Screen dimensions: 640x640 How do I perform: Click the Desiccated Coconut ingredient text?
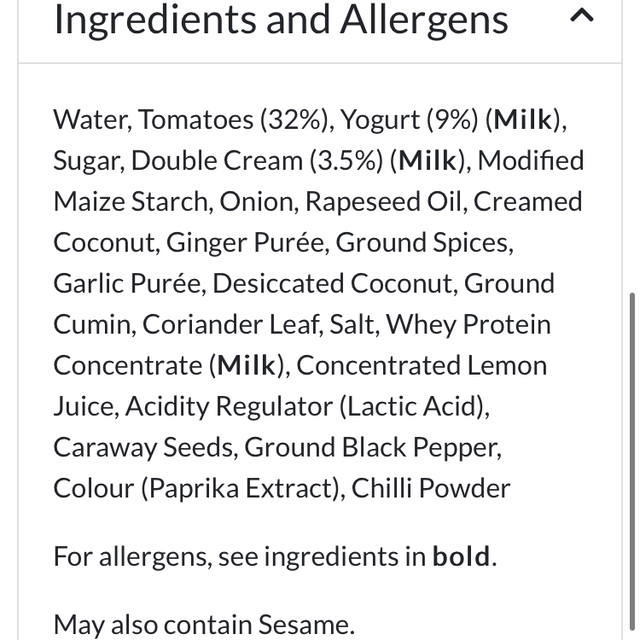coord(334,284)
